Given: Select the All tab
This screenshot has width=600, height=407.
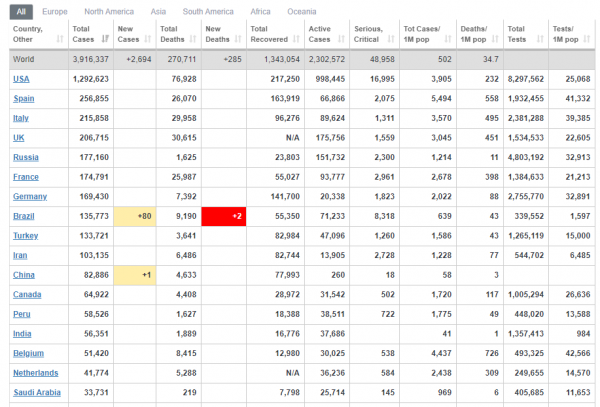Looking at the screenshot, I should pos(21,12).
